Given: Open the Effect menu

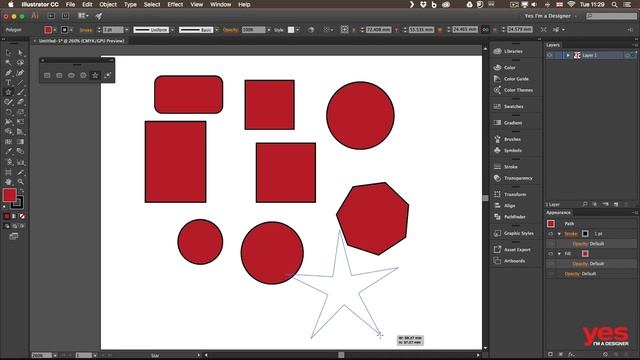Looking at the screenshot, I should click(175, 4).
